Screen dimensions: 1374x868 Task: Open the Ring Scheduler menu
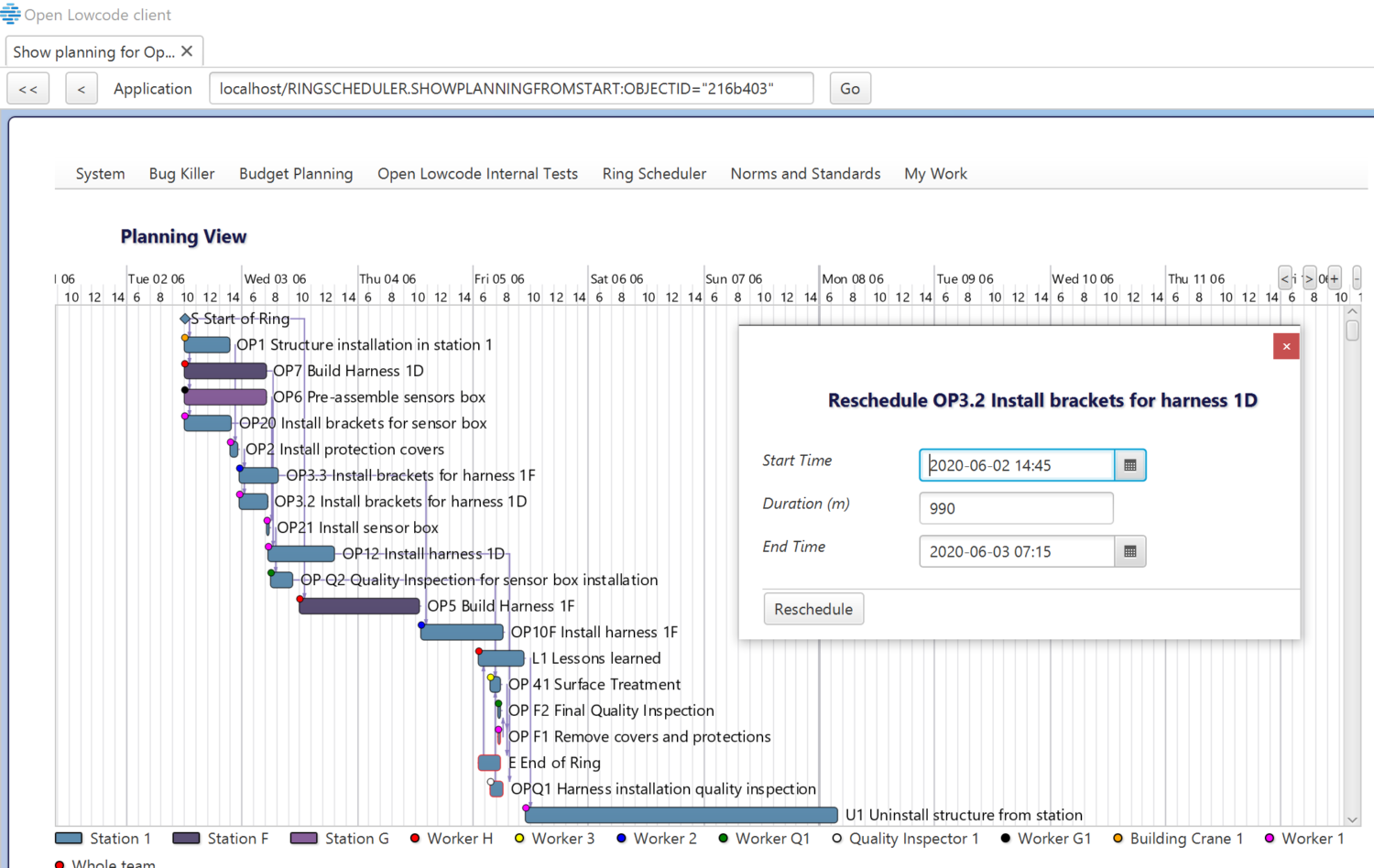653,173
